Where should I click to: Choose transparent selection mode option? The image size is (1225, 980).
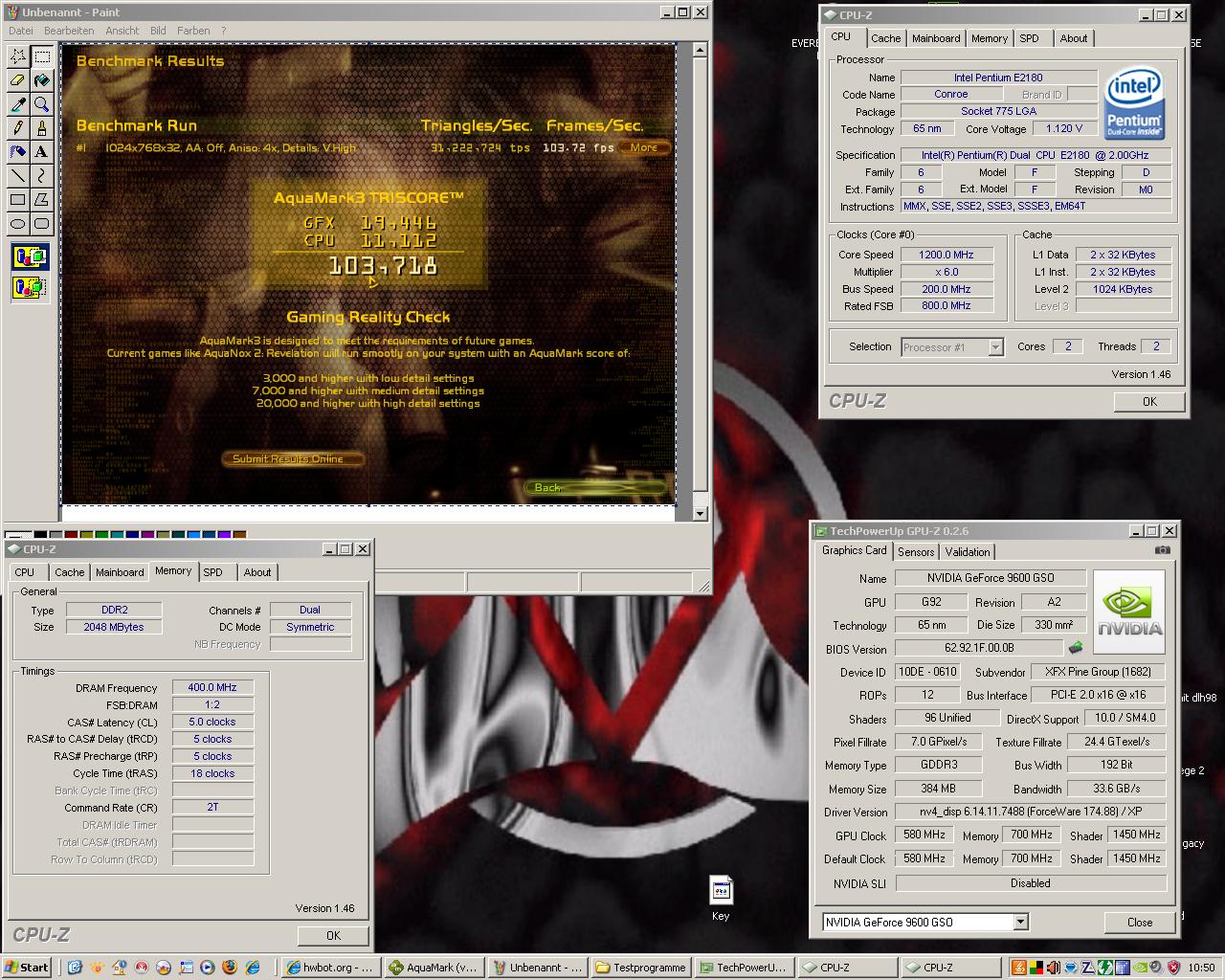coord(30,286)
